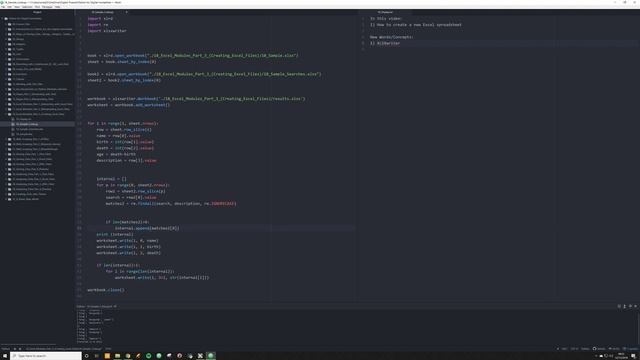
Task: Open the File menu
Action: pos(3,7)
